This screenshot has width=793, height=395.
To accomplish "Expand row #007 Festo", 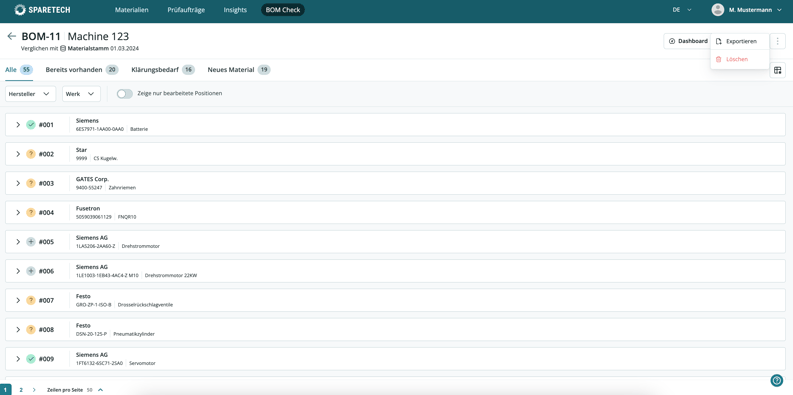I will pyautogui.click(x=18, y=300).
